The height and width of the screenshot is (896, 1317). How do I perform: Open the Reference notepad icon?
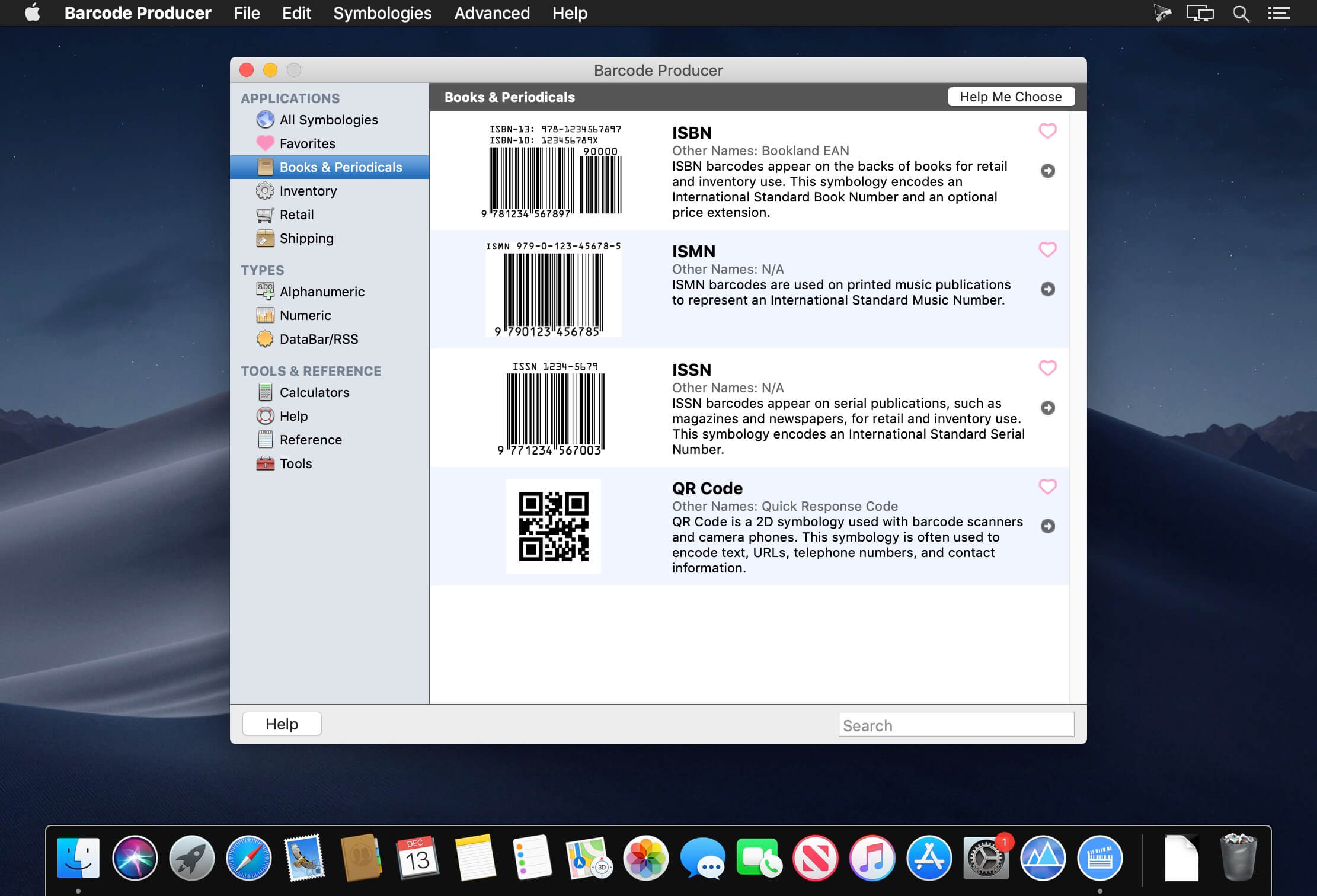(265, 440)
